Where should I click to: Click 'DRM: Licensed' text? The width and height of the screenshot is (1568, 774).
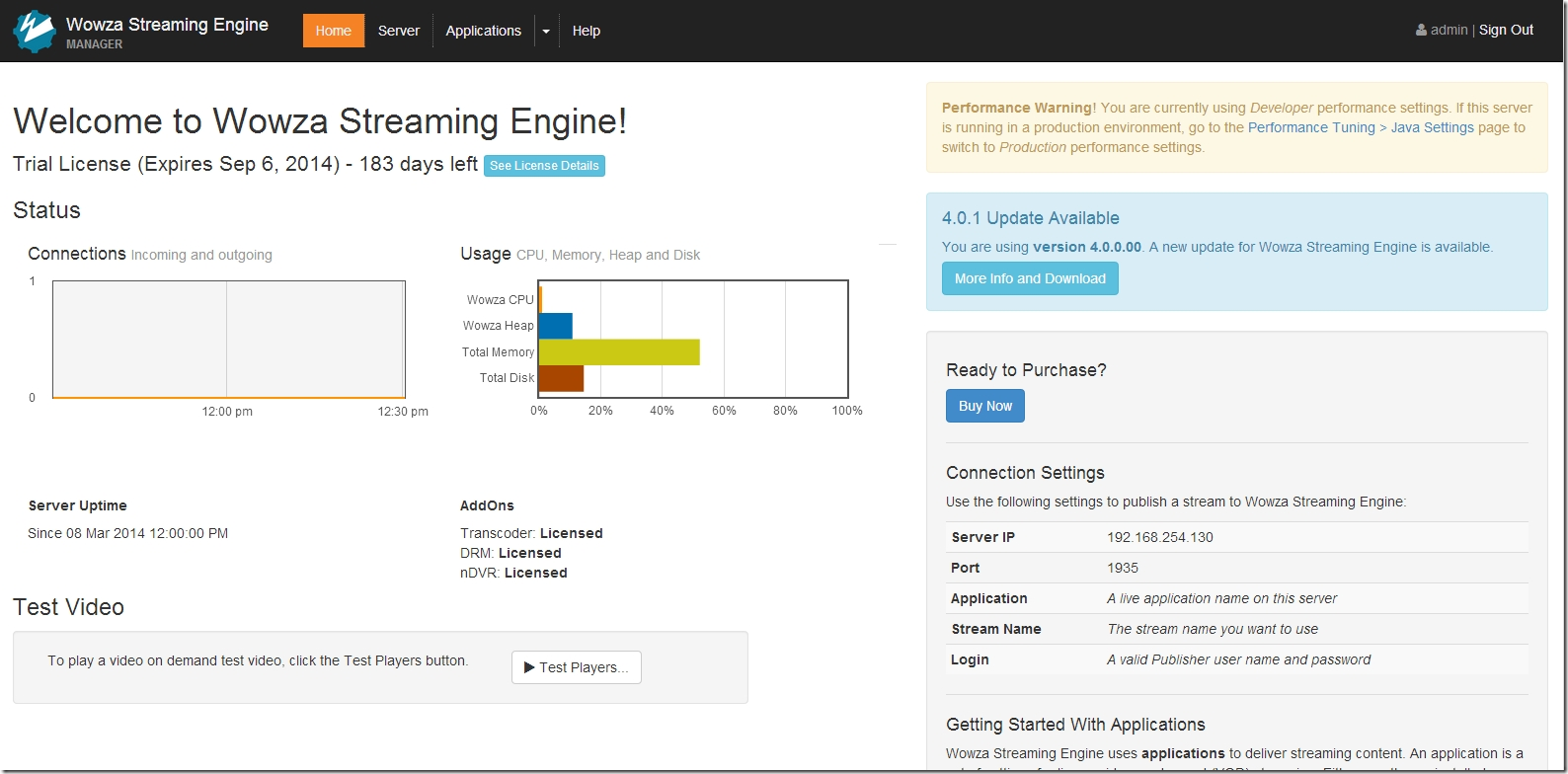(x=510, y=553)
